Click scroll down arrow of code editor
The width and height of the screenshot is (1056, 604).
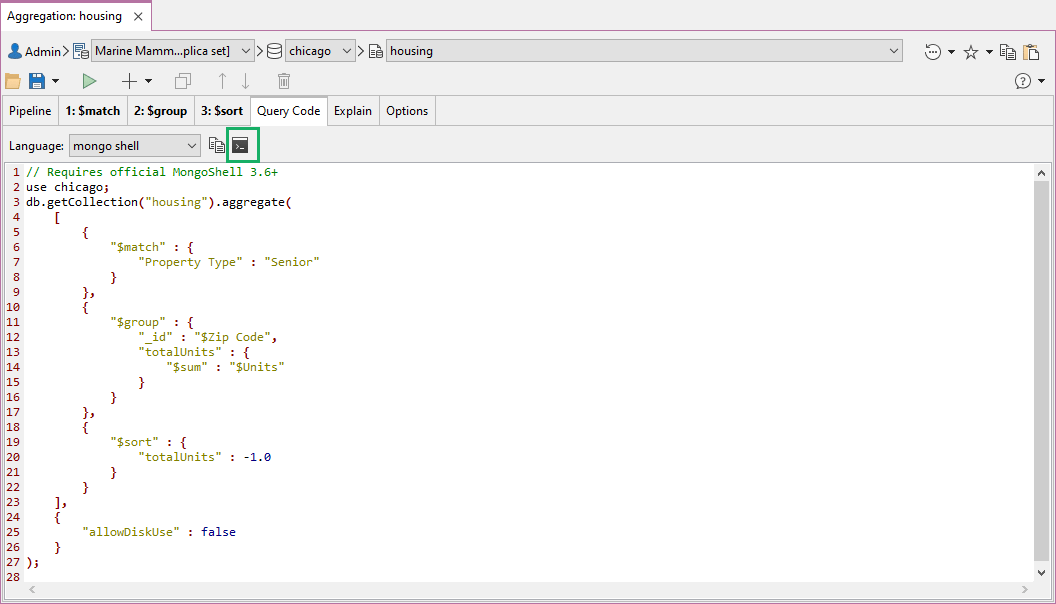coord(1041,573)
